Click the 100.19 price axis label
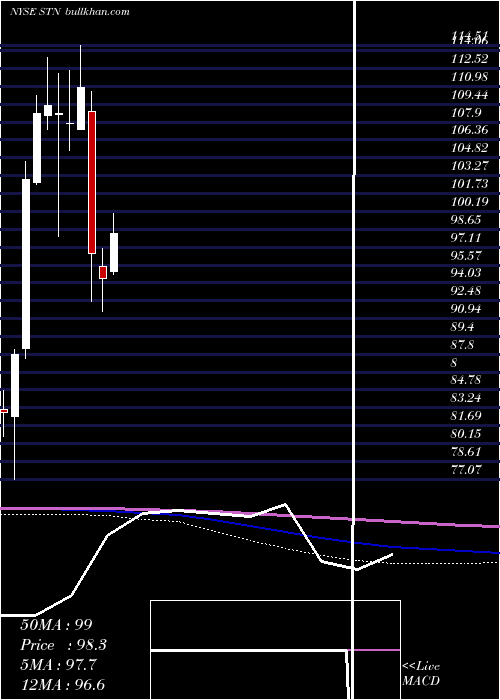 [469, 201]
